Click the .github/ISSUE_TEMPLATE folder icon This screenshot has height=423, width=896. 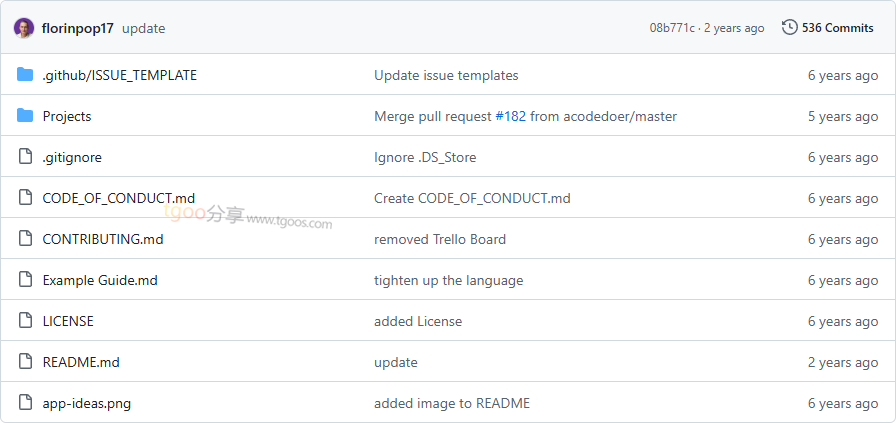[x=25, y=75]
